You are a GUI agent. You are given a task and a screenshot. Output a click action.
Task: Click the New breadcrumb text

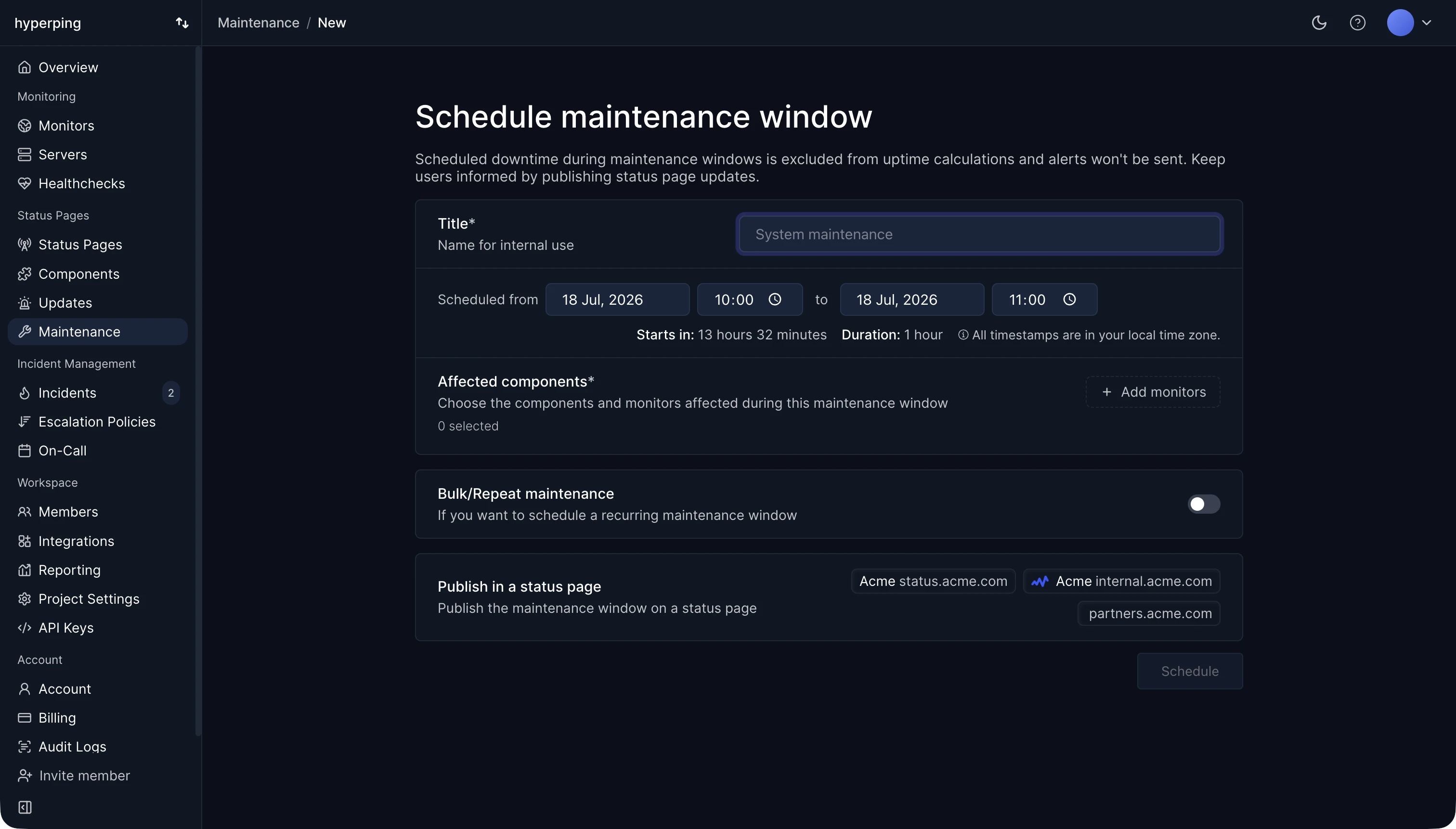332,23
